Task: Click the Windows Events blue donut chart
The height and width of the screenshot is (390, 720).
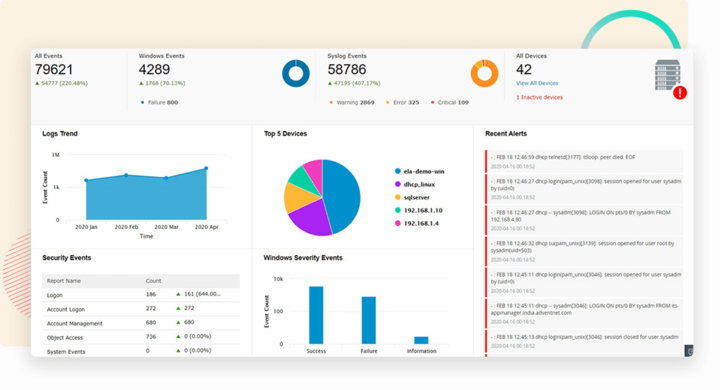Action: [x=296, y=73]
